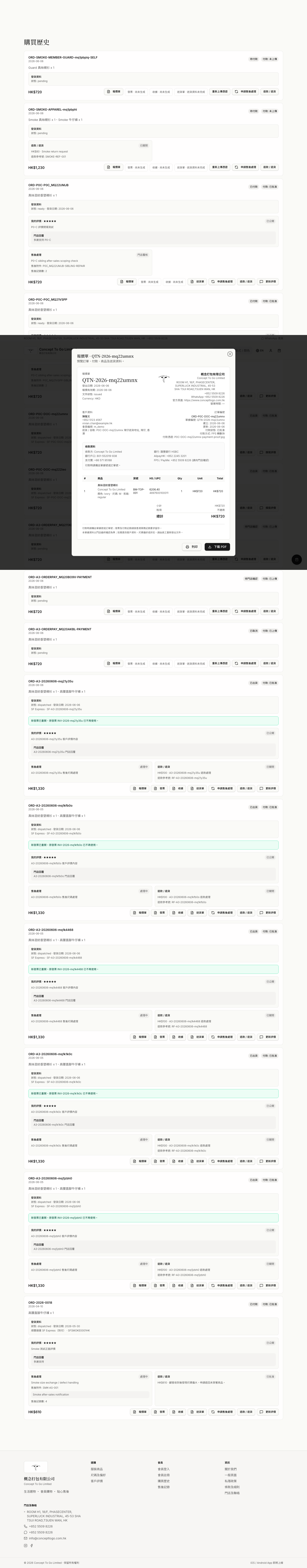Open conceptogo.com.hk website link in quotation
The image size is (307, 1568).
tap(204, 400)
